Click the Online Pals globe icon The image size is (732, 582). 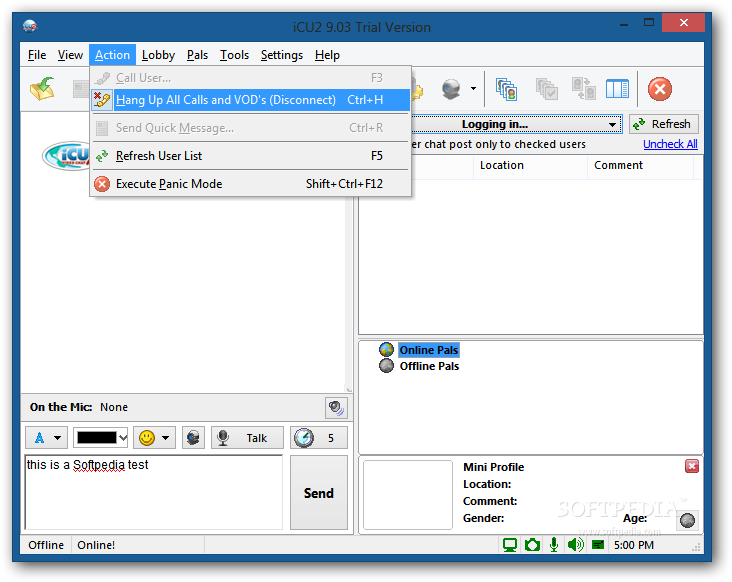pyautogui.click(x=387, y=350)
